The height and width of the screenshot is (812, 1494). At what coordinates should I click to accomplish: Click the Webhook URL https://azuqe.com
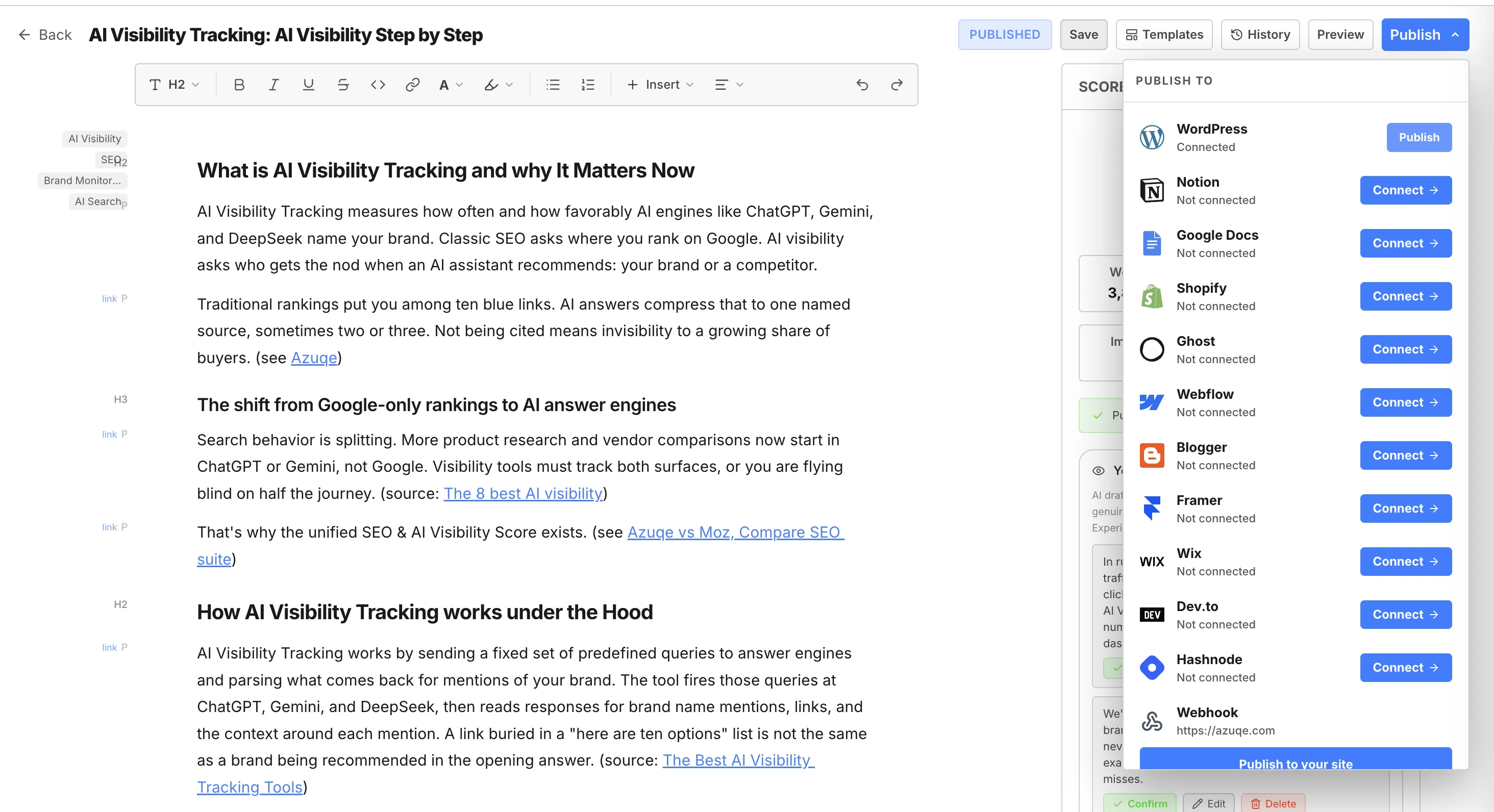[x=1226, y=730]
